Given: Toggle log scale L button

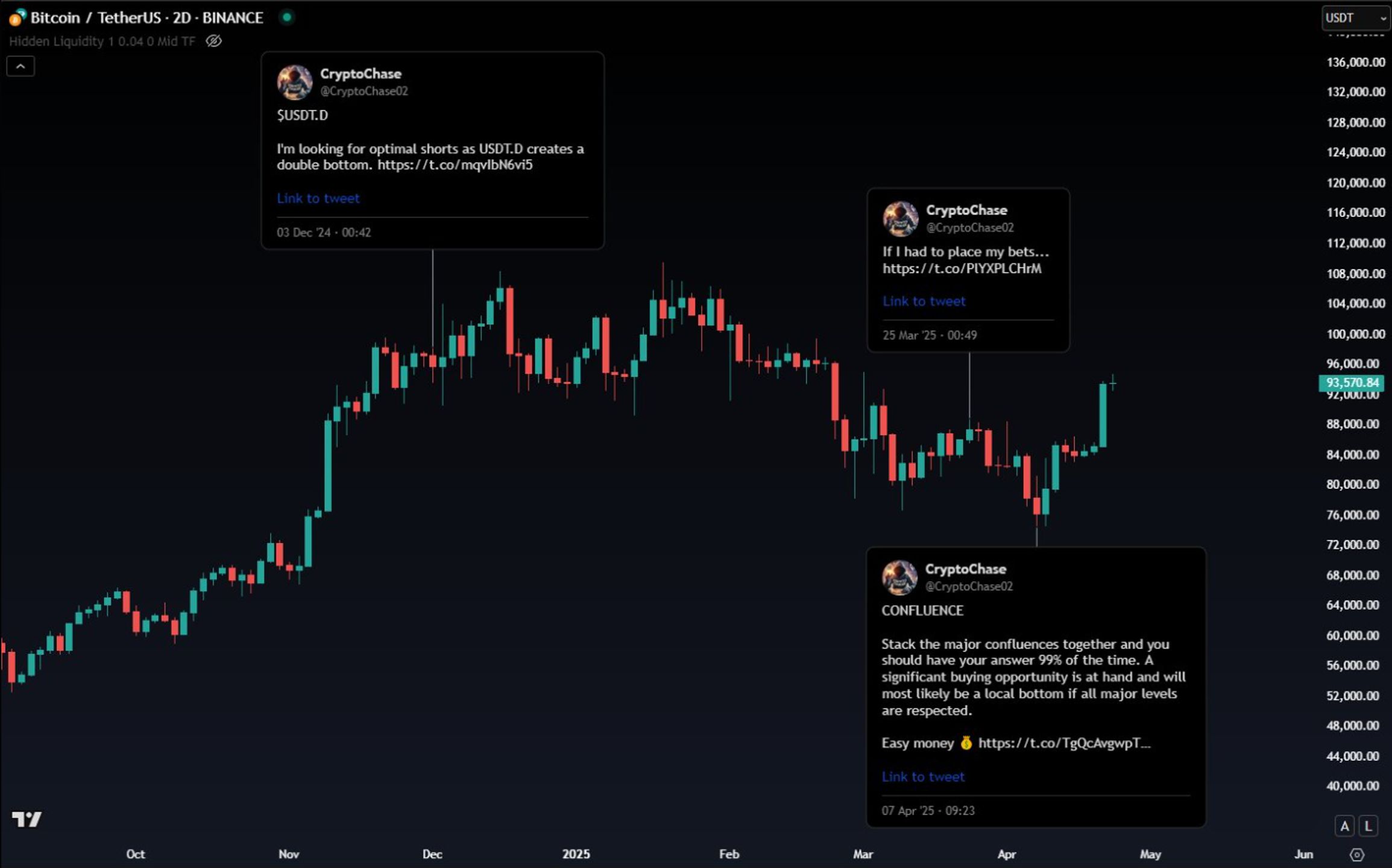Looking at the screenshot, I should pos(1368,826).
